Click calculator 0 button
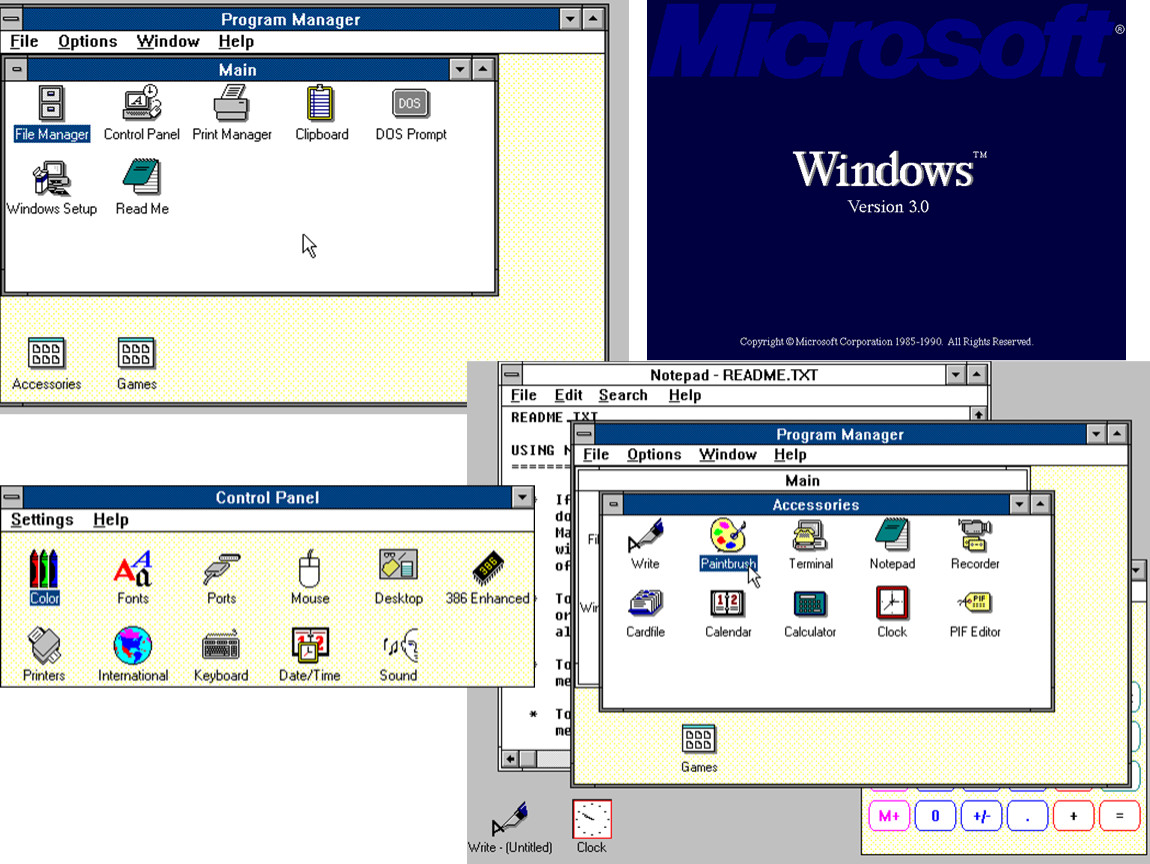Viewport: 1150px width, 864px height. click(935, 816)
